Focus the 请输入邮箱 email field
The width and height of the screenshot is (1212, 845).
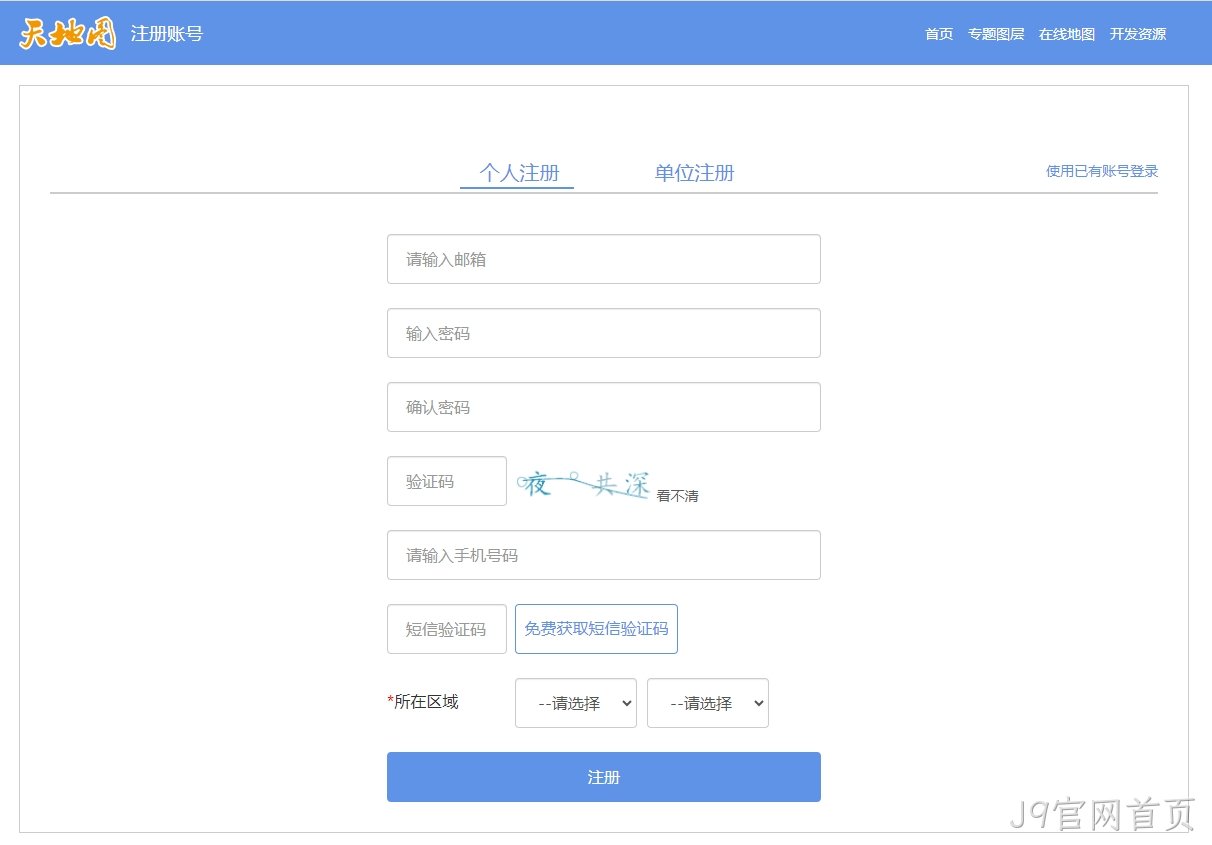pyautogui.click(x=604, y=259)
